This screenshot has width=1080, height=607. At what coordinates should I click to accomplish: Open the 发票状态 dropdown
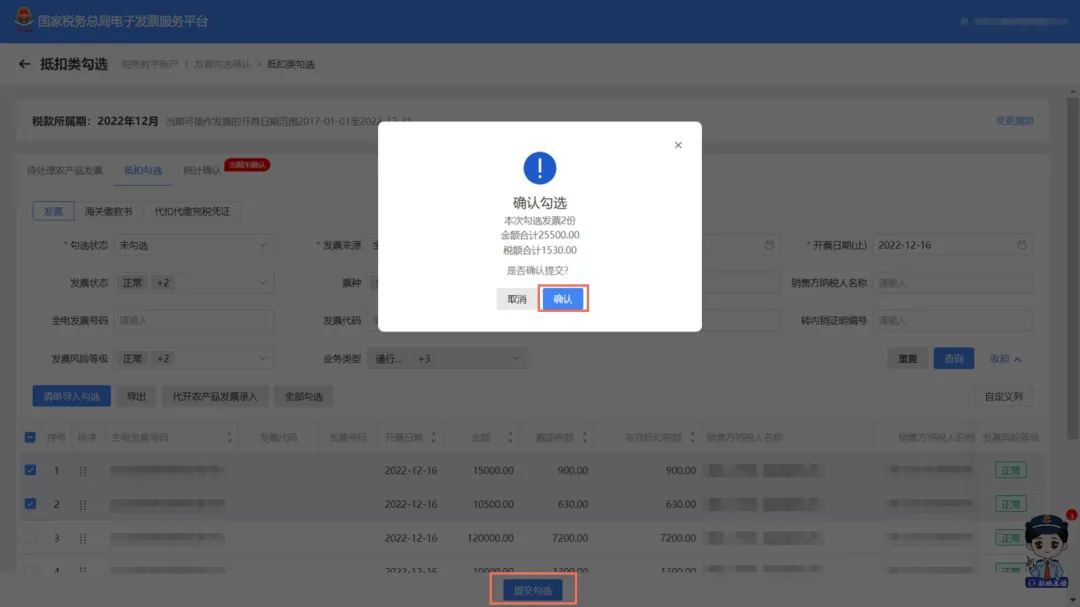(193, 283)
